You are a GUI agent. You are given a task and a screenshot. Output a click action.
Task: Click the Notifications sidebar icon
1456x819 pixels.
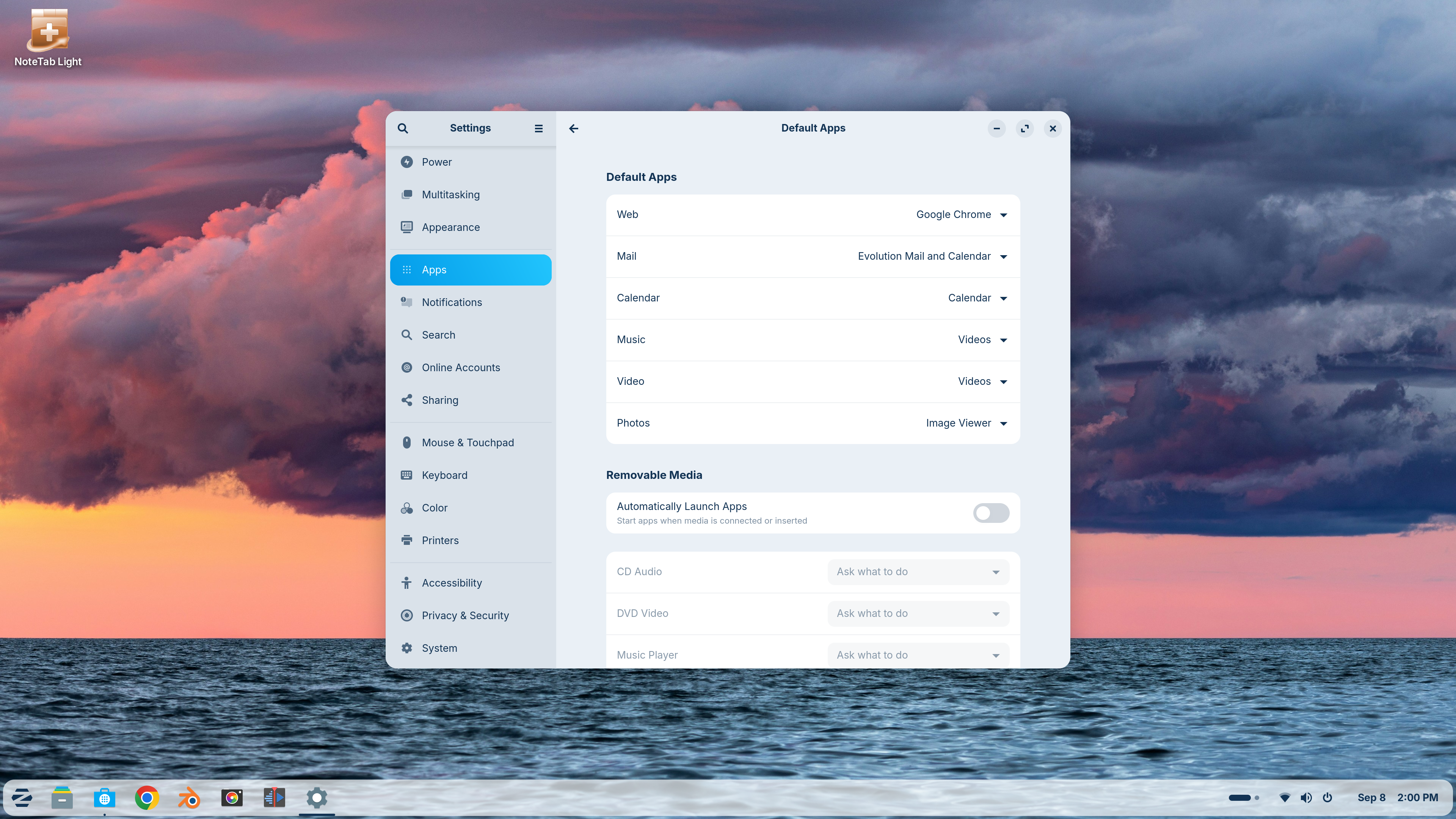point(406,303)
